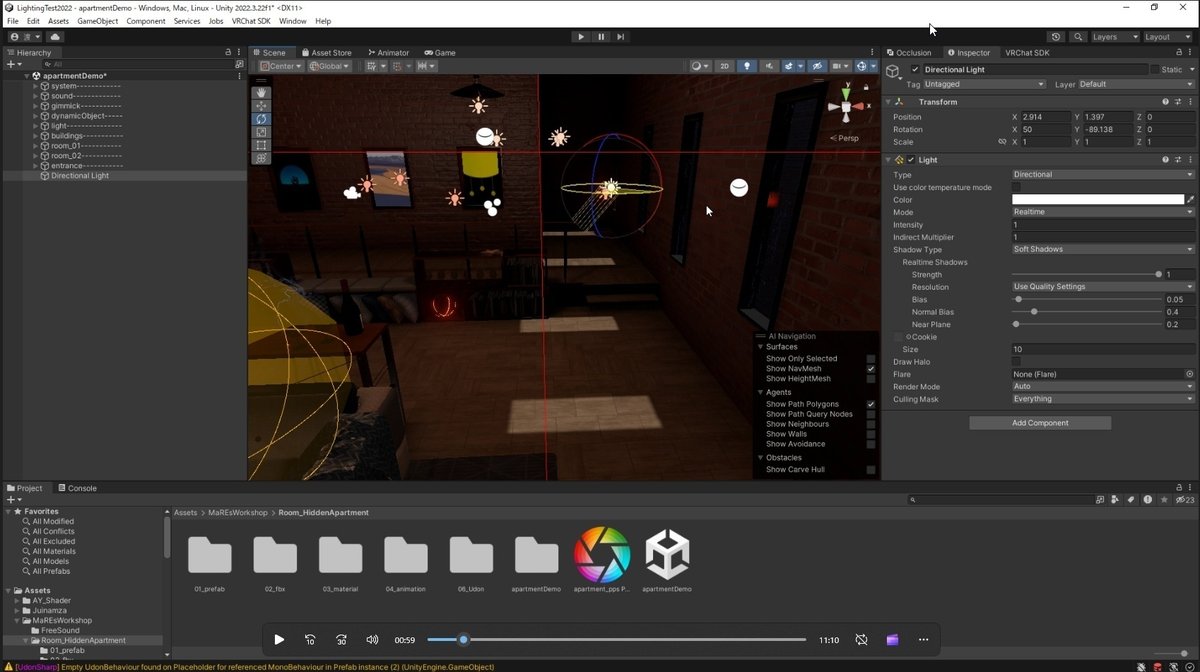Open the GameObject menu
This screenshot has height=672, width=1200.
(97, 21)
